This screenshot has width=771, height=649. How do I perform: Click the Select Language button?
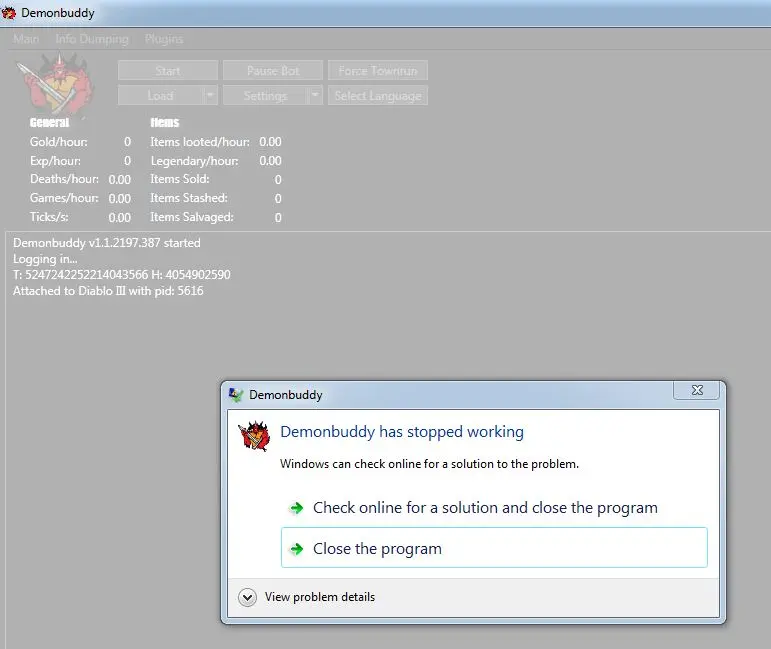click(378, 95)
